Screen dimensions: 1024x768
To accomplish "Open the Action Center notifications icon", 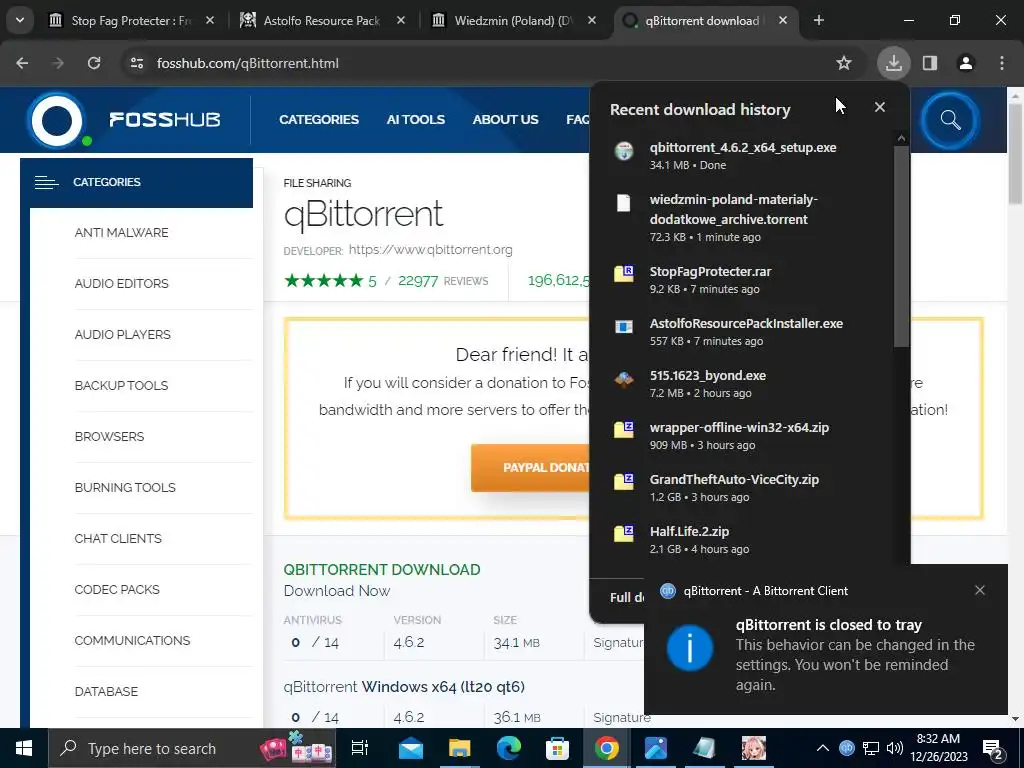I will click(x=993, y=750).
